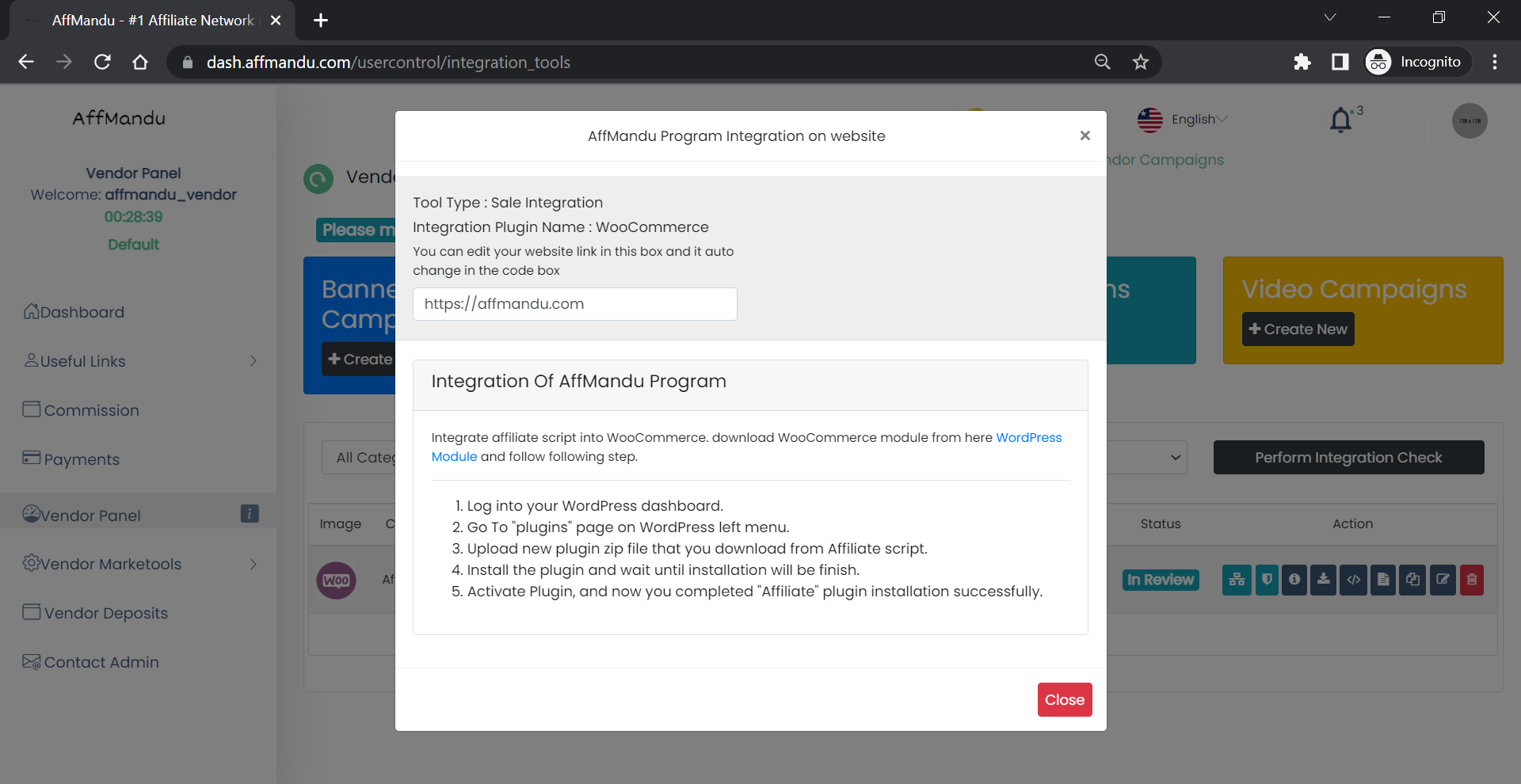The image size is (1521, 784).
Task: Bookmark the page with the star icon
Action: (x=1140, y=62)
